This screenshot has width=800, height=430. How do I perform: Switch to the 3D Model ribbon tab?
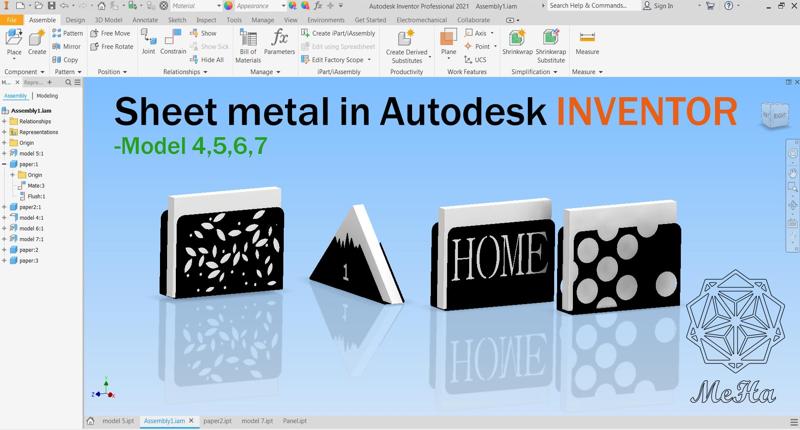109,20
